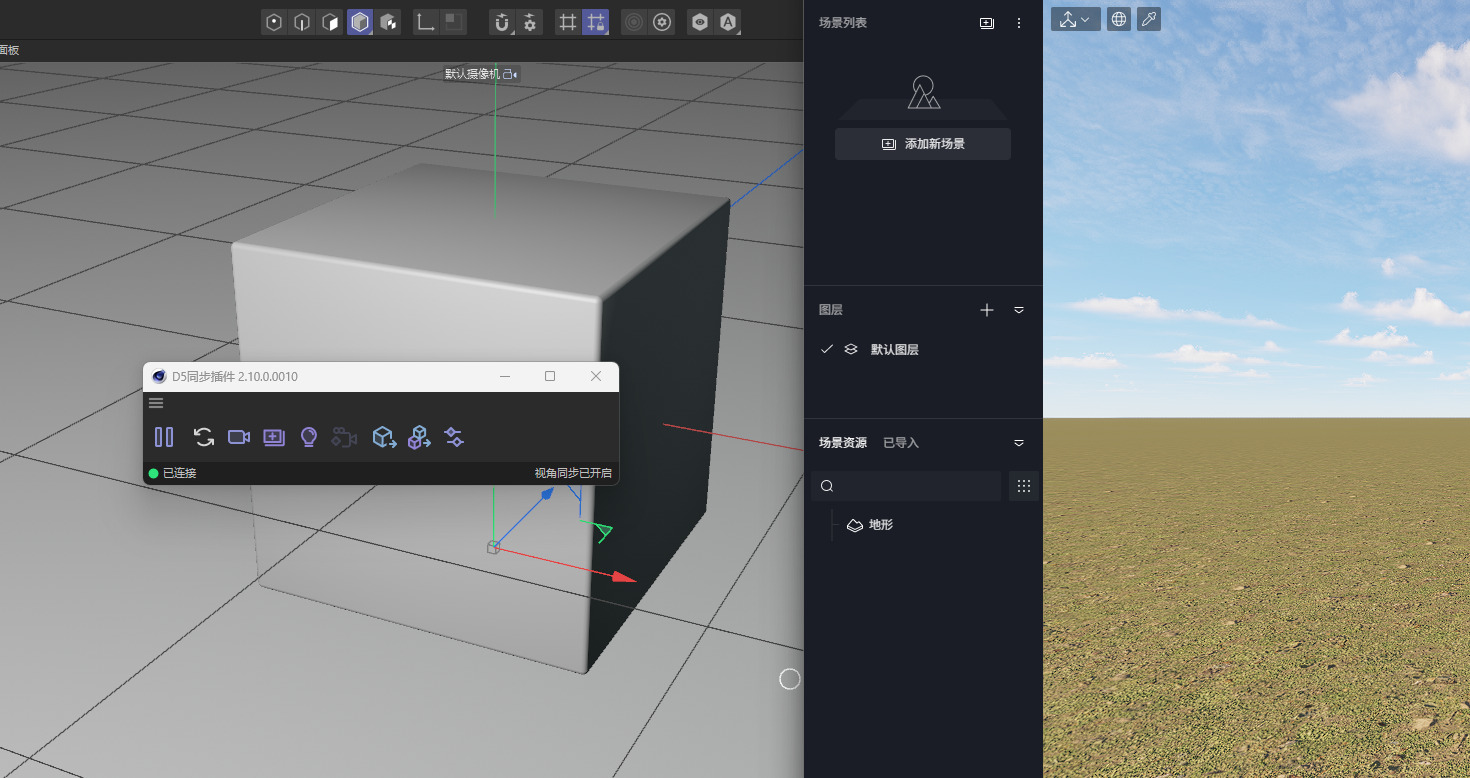Click the globe icon in the viewport
This screenshot has height=778, width=1470.
[1119, 19]
